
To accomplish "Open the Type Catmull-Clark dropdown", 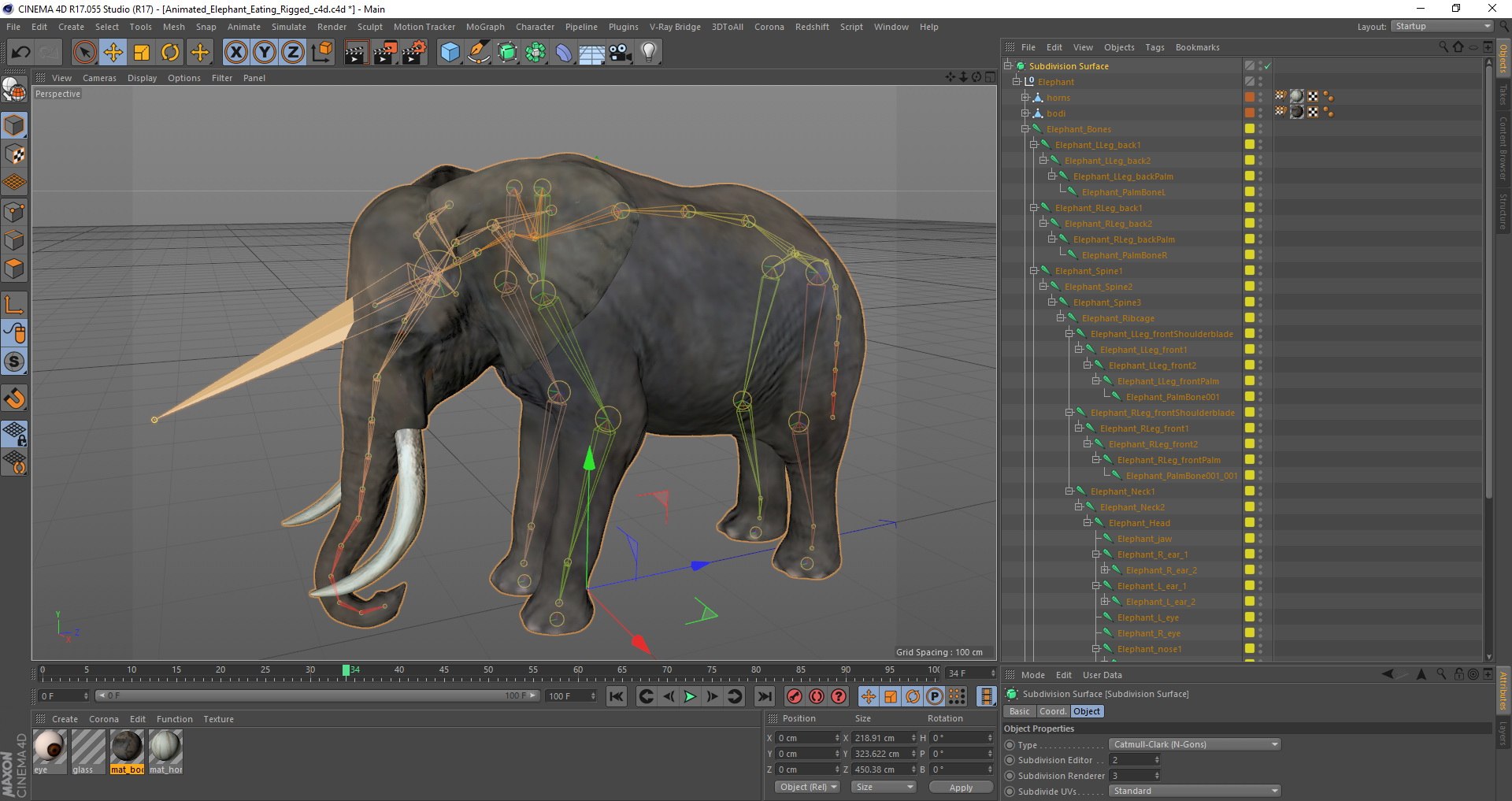I will coord(1195,744).
